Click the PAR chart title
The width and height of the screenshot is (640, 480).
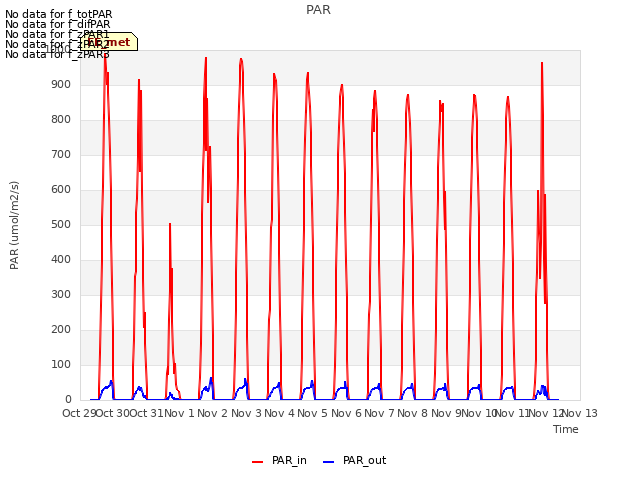[x=318, y=10]
